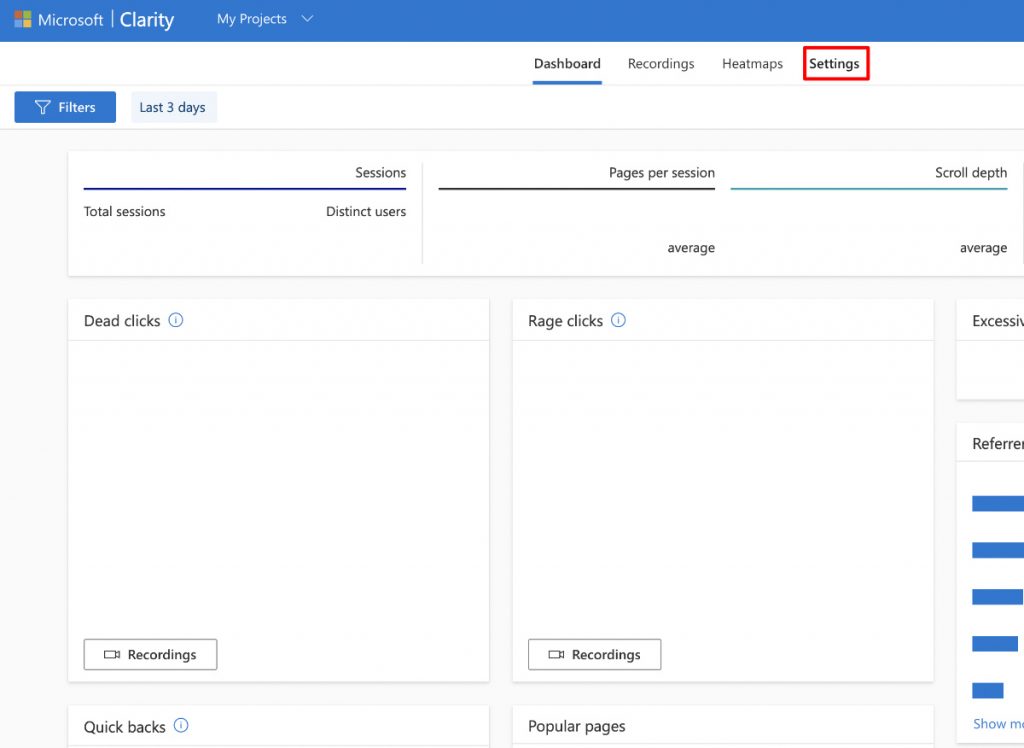Select the Sessions card heading
Image resolution: width=1024 pixels, height=748 pixels.
tap(381, 172)
